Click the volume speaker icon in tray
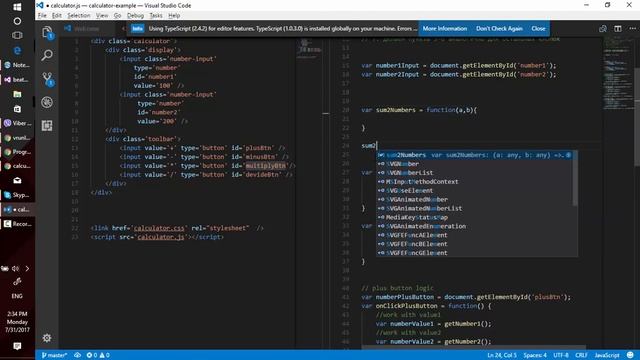This screenshot has height=360, width=640. 16,269
